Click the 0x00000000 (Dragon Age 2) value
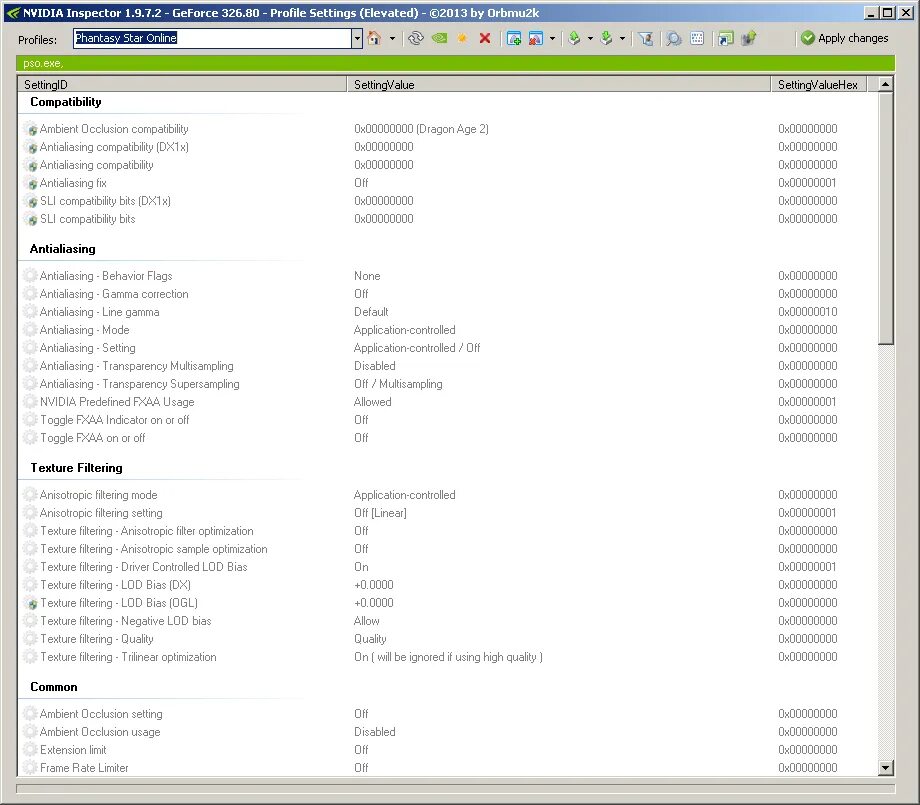The height and width of the screenshot is (805, 920). [421, 129]
